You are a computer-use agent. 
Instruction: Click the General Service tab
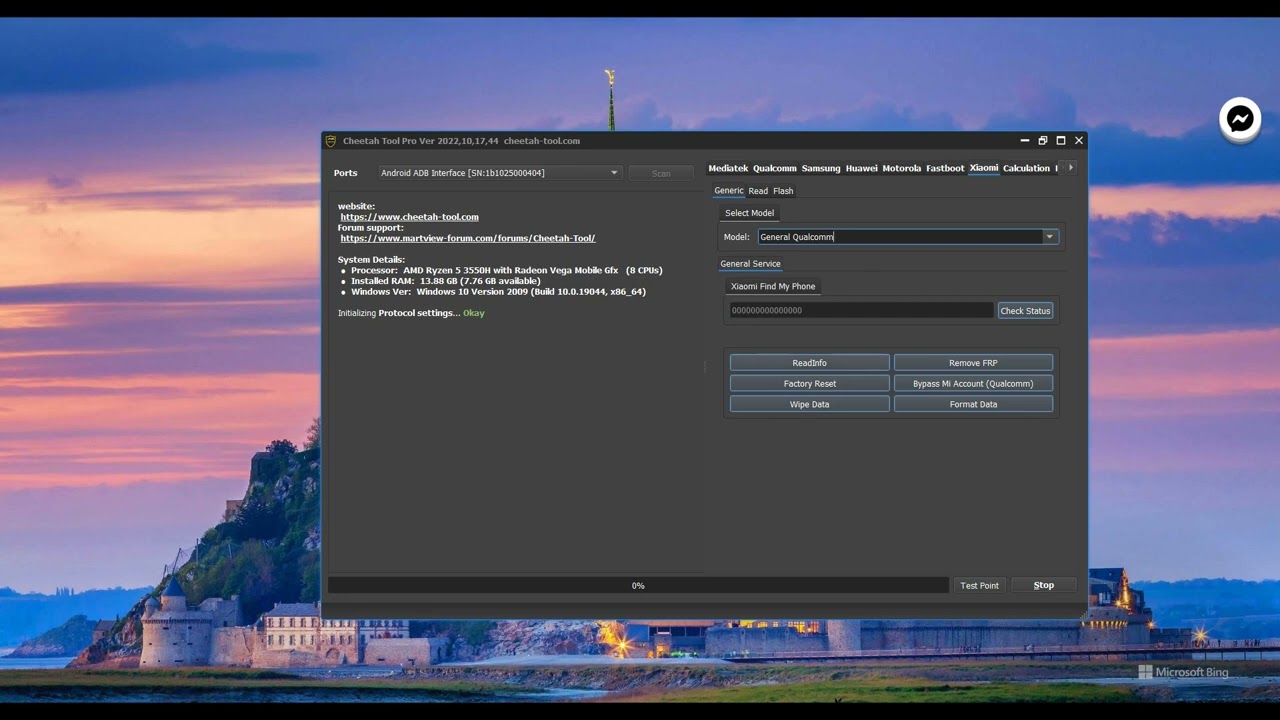[750, 264]
